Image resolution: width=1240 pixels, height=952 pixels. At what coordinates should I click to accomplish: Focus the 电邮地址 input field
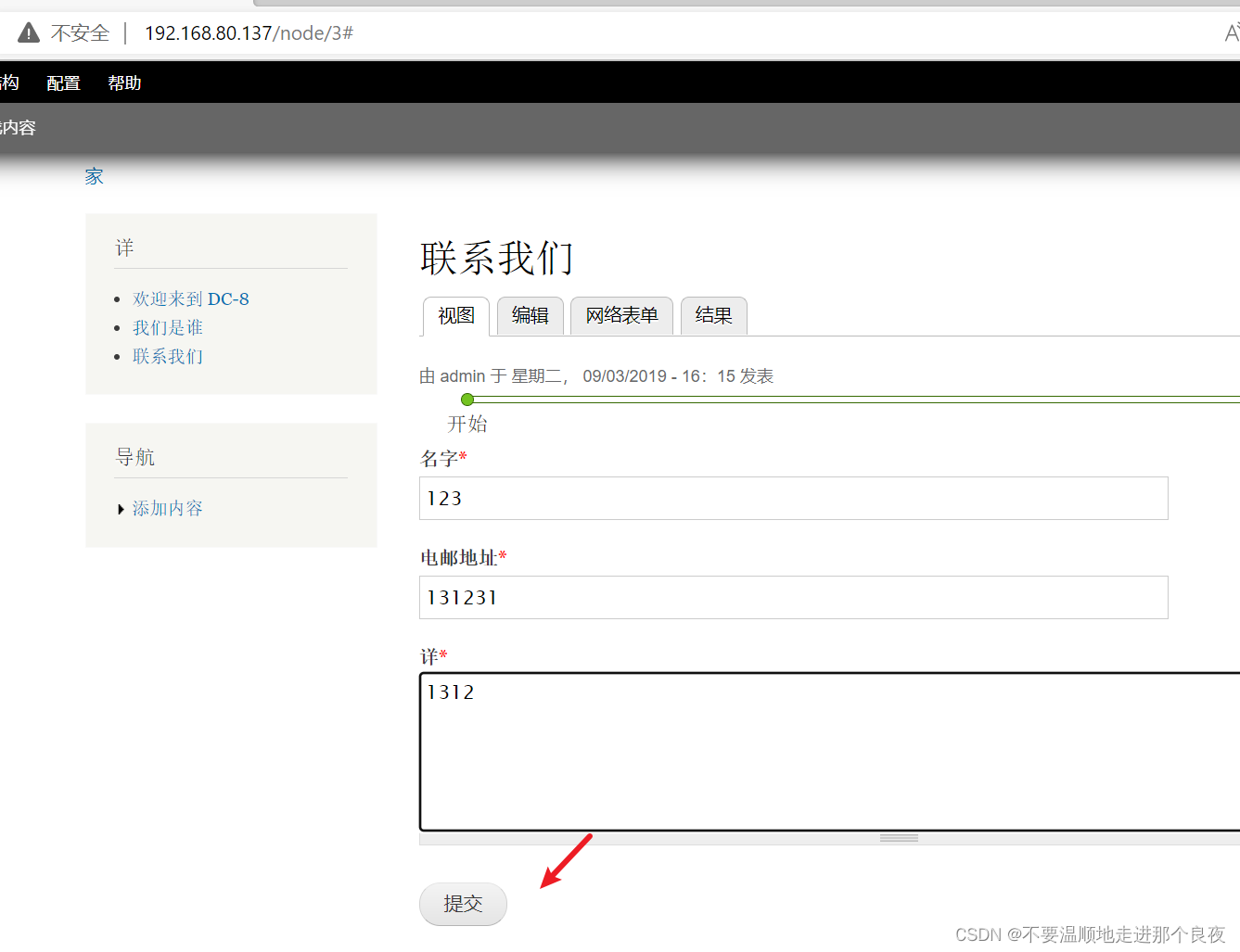(x=794, y=598)
